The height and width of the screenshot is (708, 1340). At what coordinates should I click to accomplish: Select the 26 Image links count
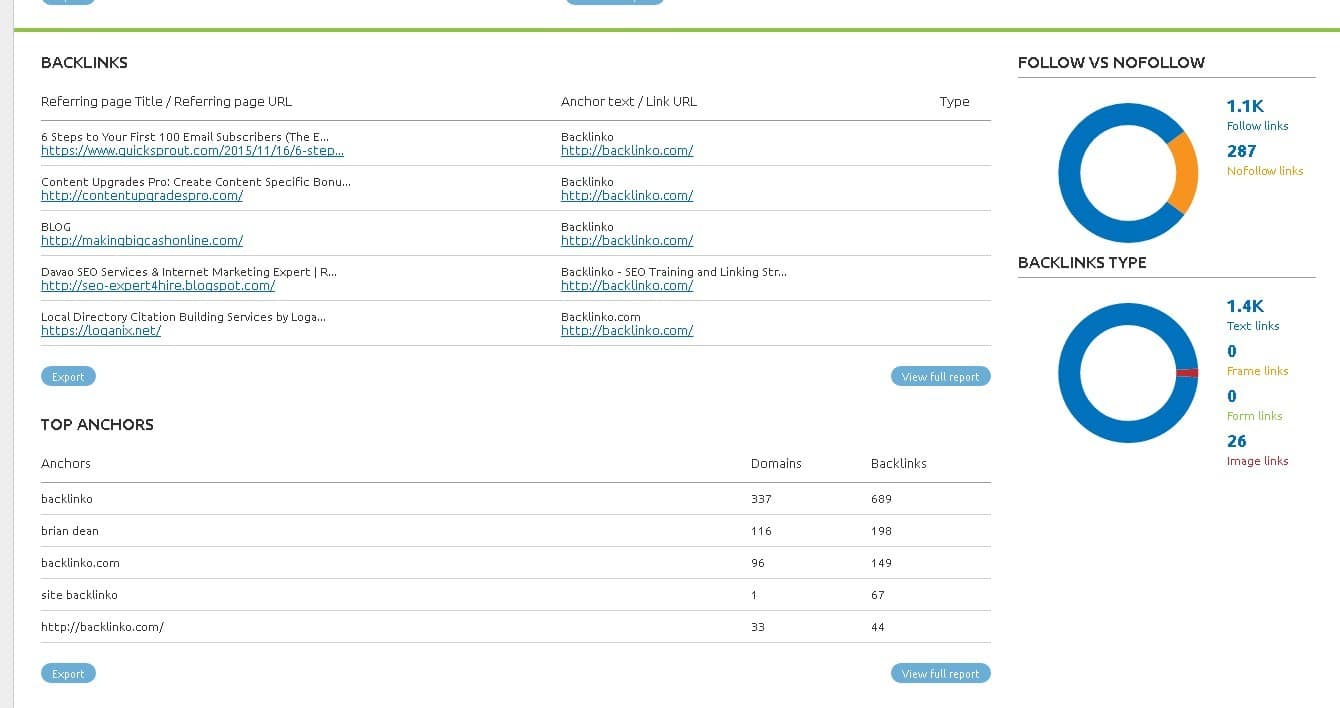[1237, 441]
